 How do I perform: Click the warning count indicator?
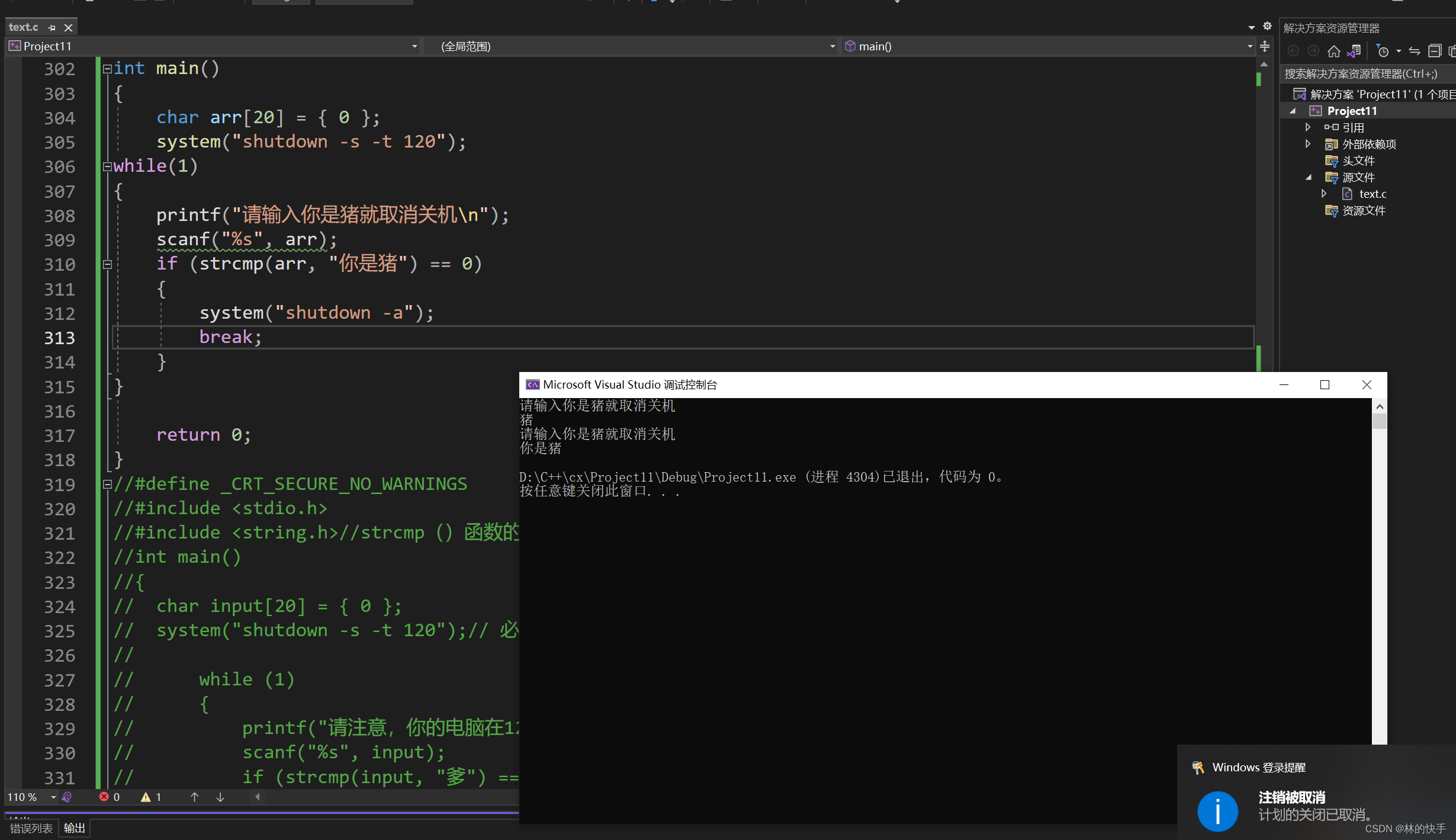pos(151,797)
